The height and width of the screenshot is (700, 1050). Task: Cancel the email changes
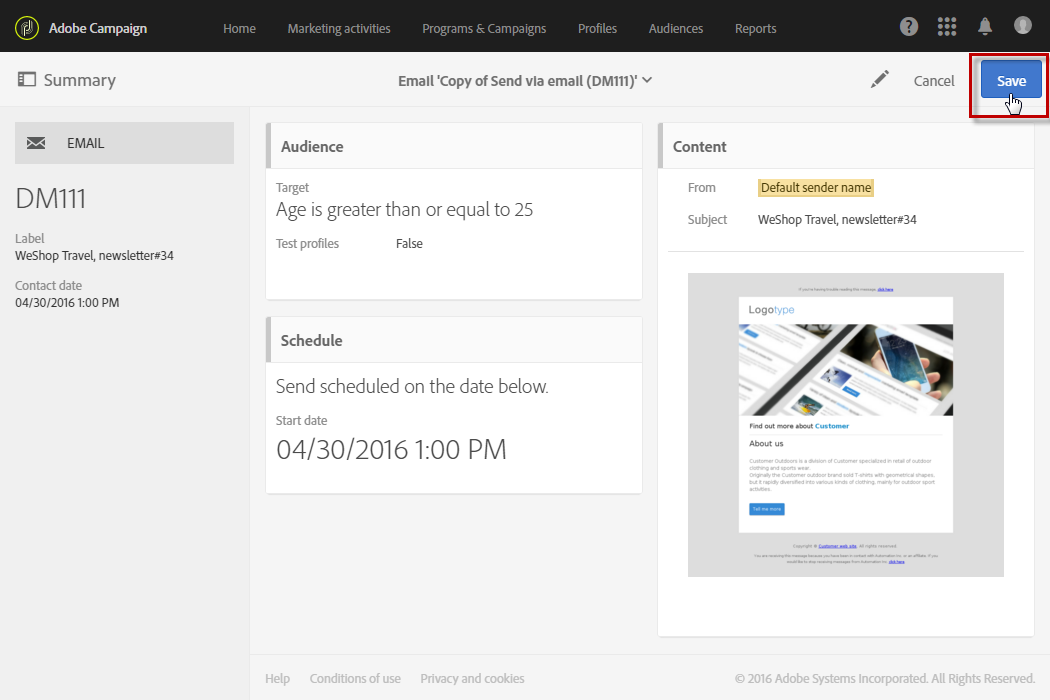933,81
